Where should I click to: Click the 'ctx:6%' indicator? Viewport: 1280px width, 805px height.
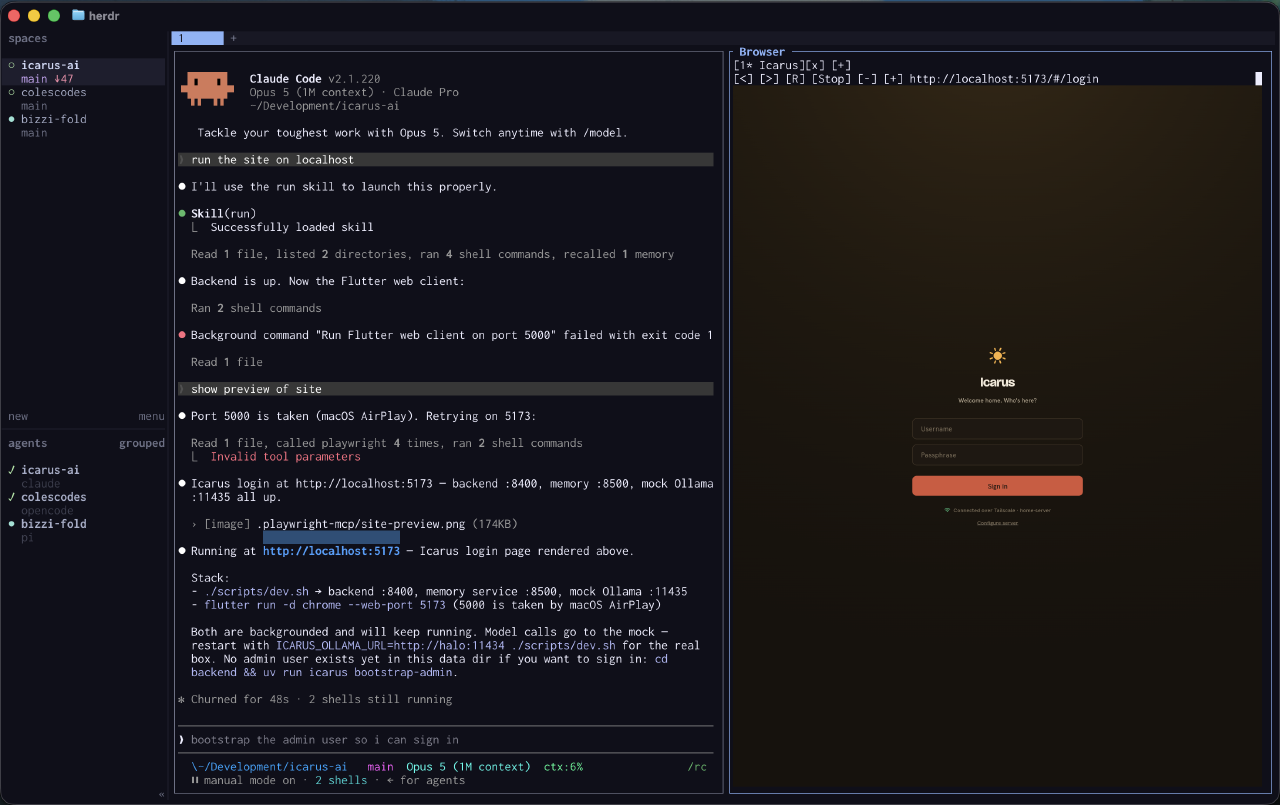pyautogui.click(x=563, y=767)
